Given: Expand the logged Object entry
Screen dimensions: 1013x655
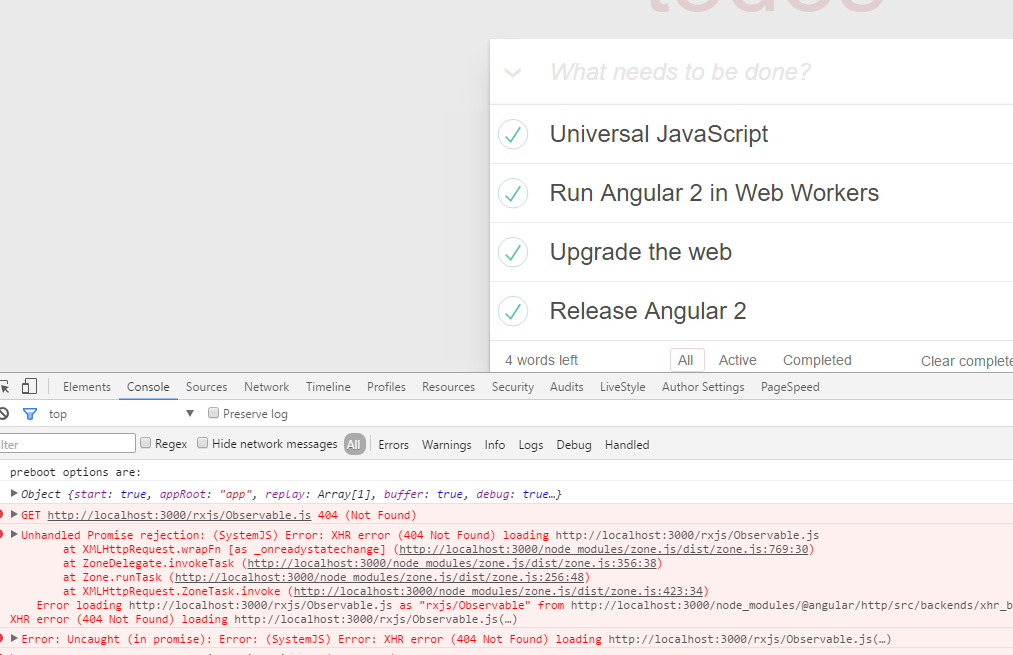Looking at the screenshot, I should 14,494.
